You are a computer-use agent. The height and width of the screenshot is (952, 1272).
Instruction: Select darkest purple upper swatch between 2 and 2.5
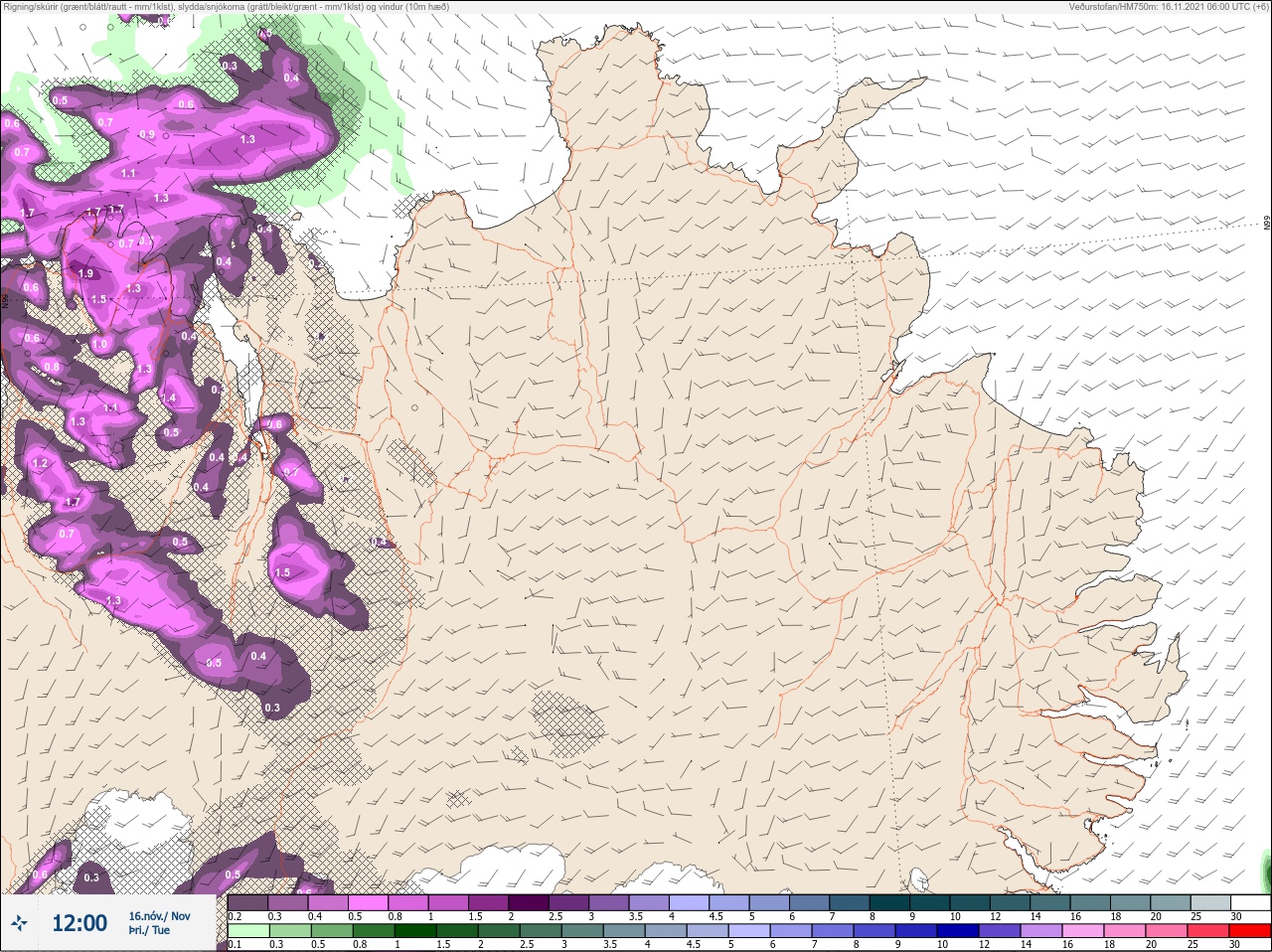[530, 902]
